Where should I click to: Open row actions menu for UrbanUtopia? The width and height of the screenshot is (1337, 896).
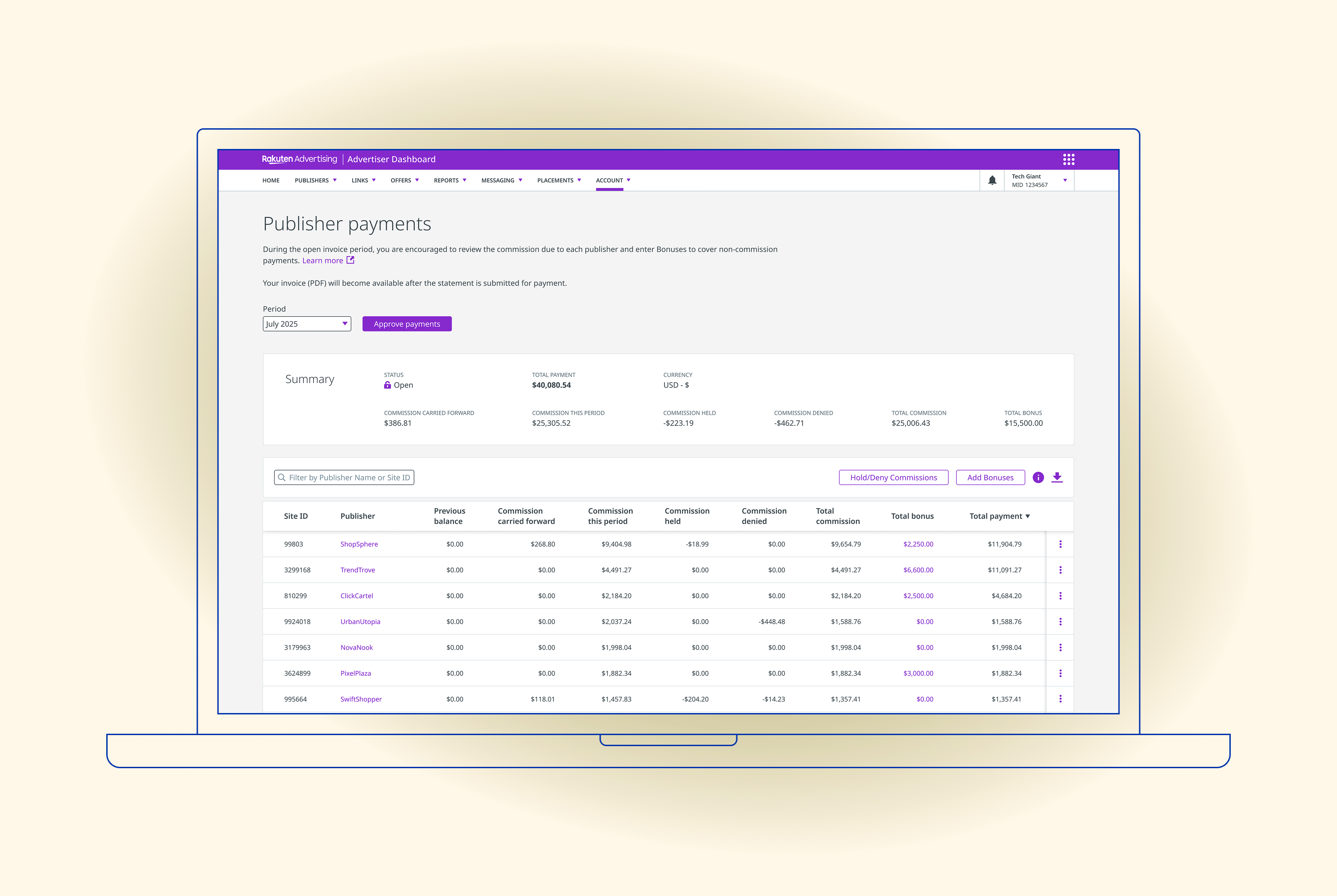pyautogui.click(x=1060, y=622)
